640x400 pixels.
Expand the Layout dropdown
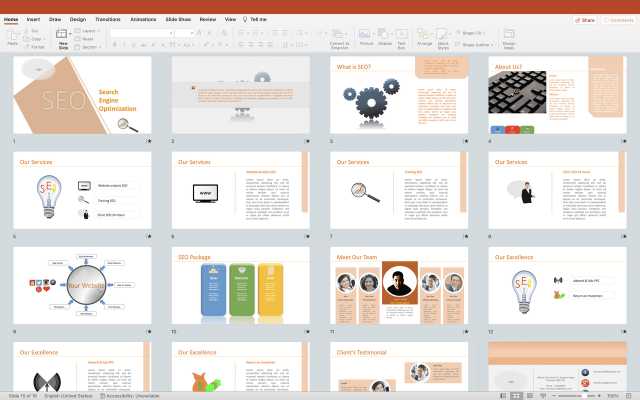pyautogui.click(x=89, y=30)
